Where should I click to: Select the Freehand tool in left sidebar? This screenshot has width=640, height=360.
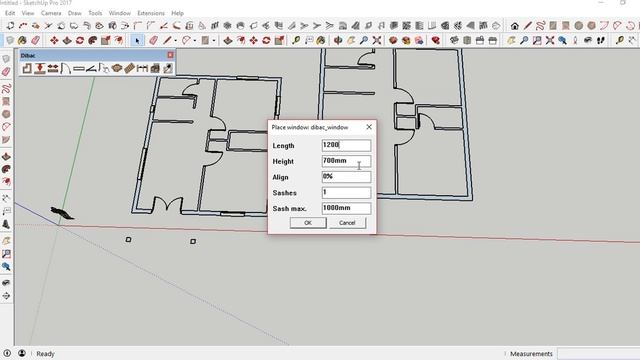coord(6,89)
